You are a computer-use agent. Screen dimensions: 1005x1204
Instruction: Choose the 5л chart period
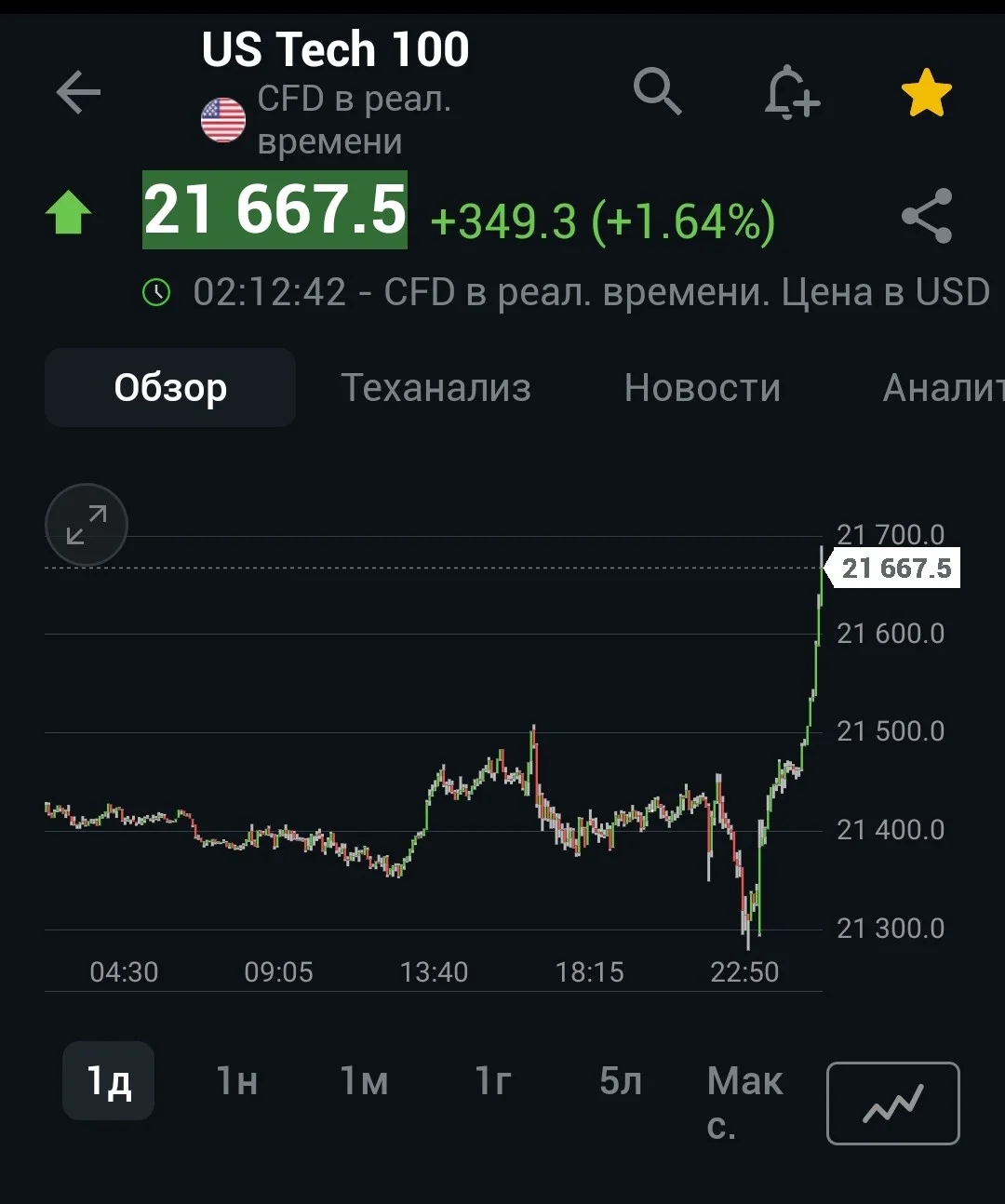tap(621, 1081)
